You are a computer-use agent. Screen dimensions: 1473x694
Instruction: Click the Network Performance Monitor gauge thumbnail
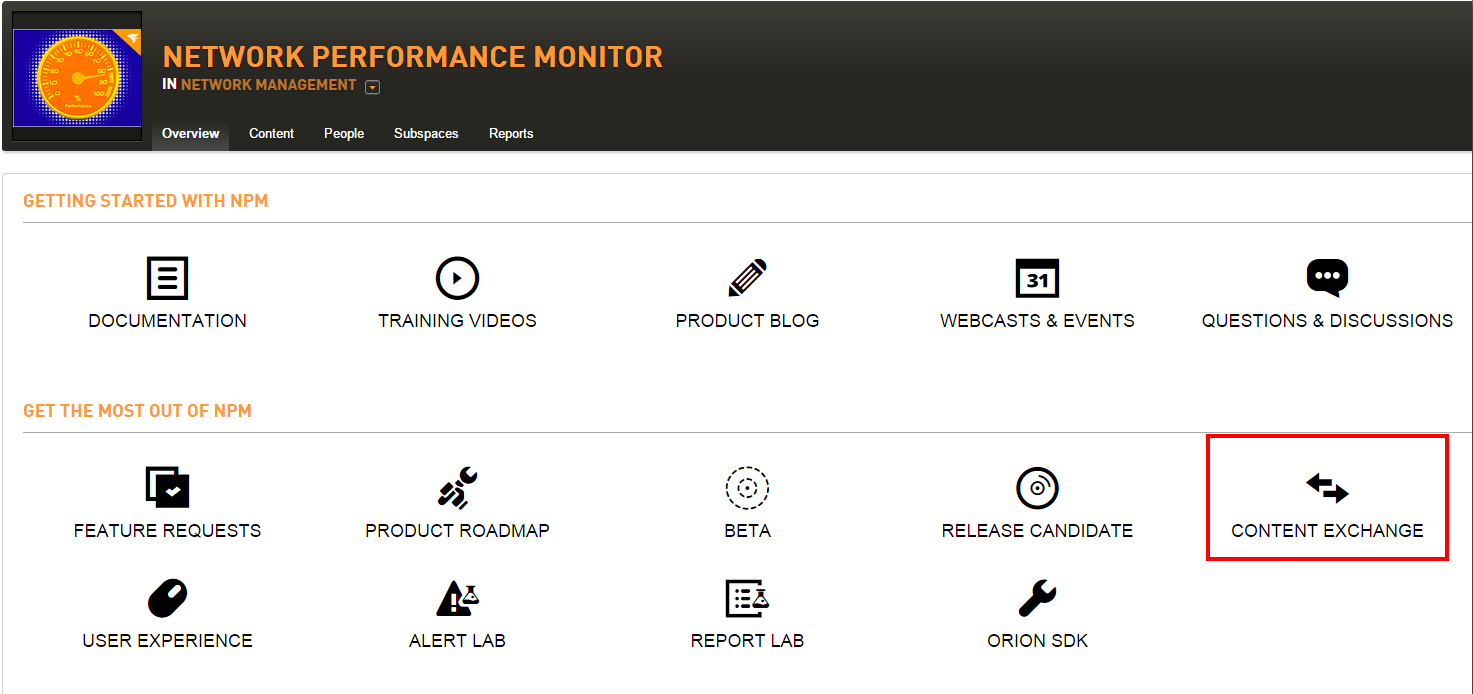(78, 77)
